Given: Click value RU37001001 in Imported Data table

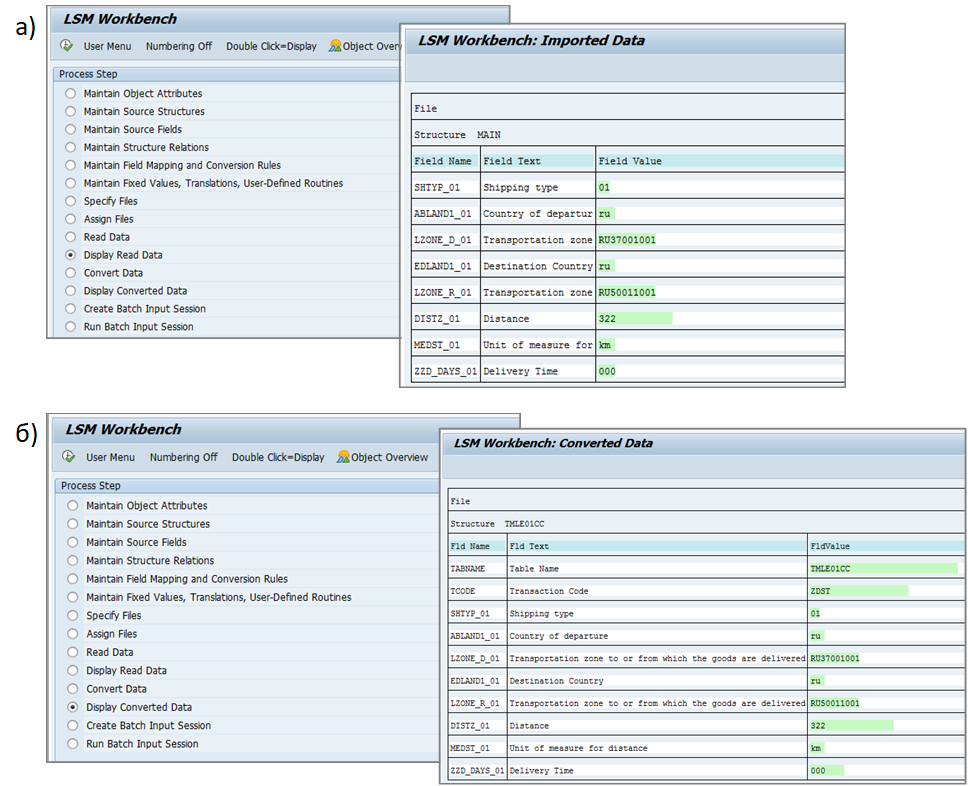Looking at the screenshot, I should 627,240.
